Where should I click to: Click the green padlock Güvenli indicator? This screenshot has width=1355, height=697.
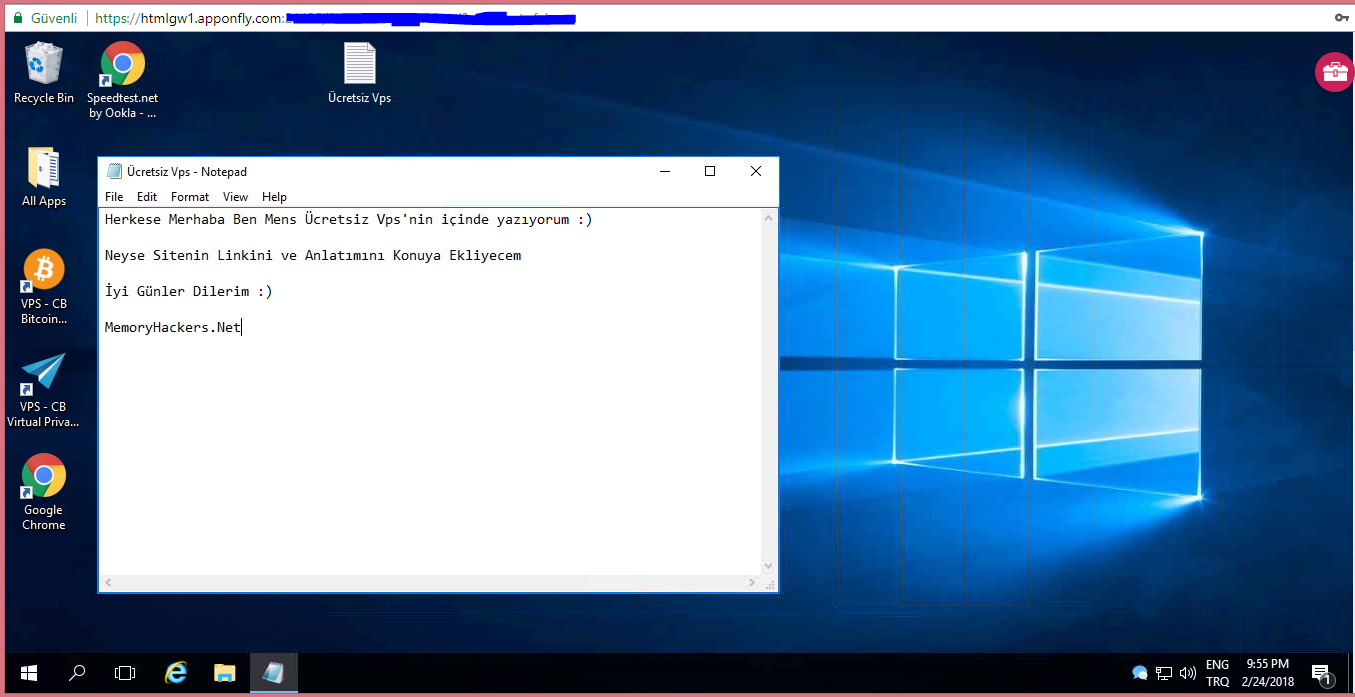pyautogui.click(x=45, y=18)
